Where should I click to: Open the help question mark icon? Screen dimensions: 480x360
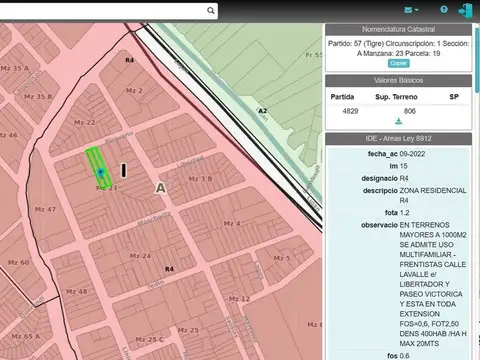pyautogui.click(x=444, y=9)
